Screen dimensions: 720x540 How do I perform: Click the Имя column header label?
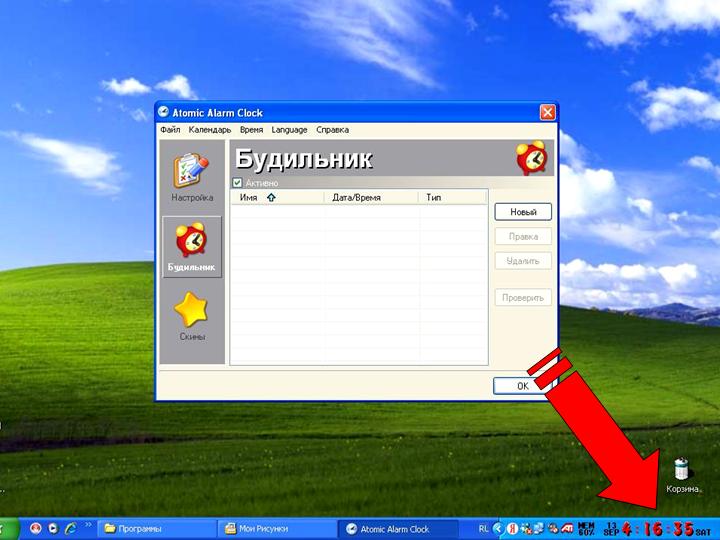248,197
